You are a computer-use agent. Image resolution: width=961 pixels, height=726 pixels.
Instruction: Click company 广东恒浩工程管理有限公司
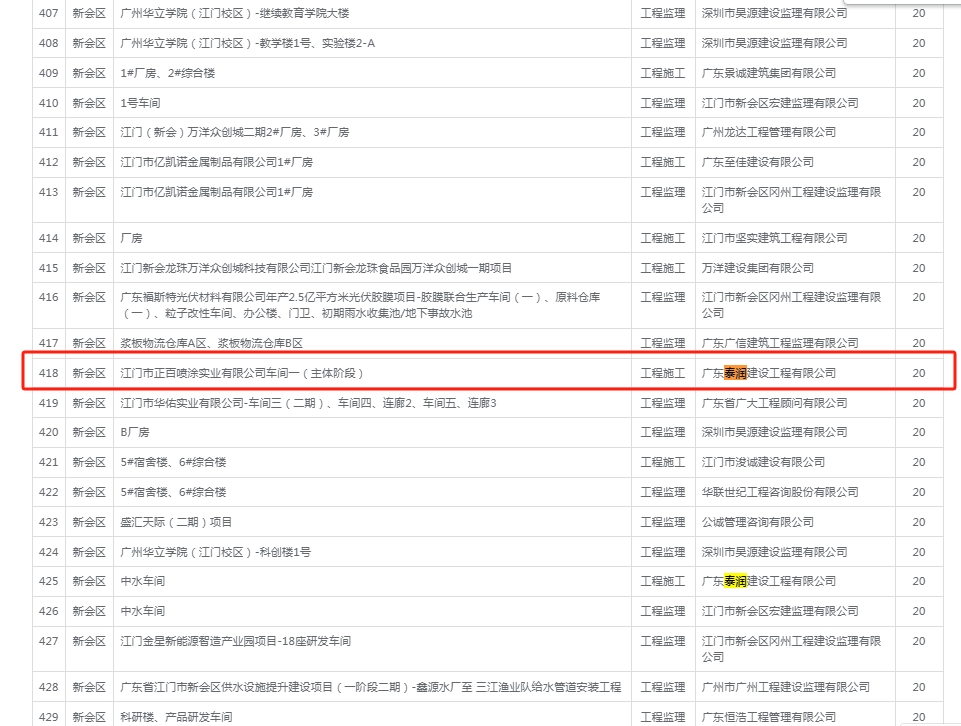coord(769,717)
